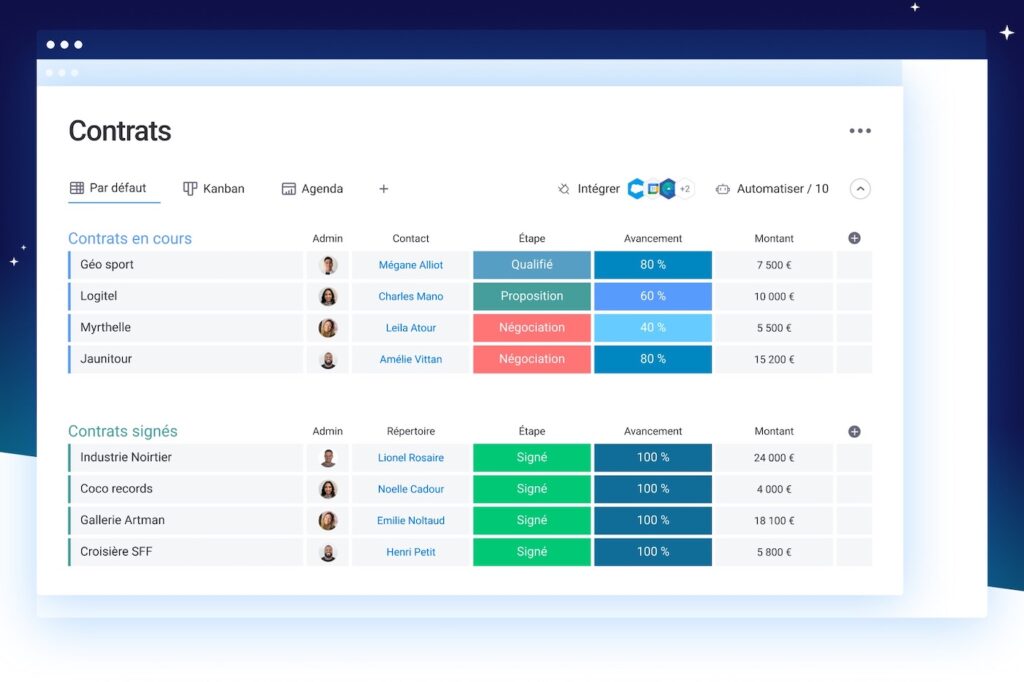The height and width of the screenshot is (682, 1024).
Task: Open admin avatar for Géo sport
Action: [328, 265]
